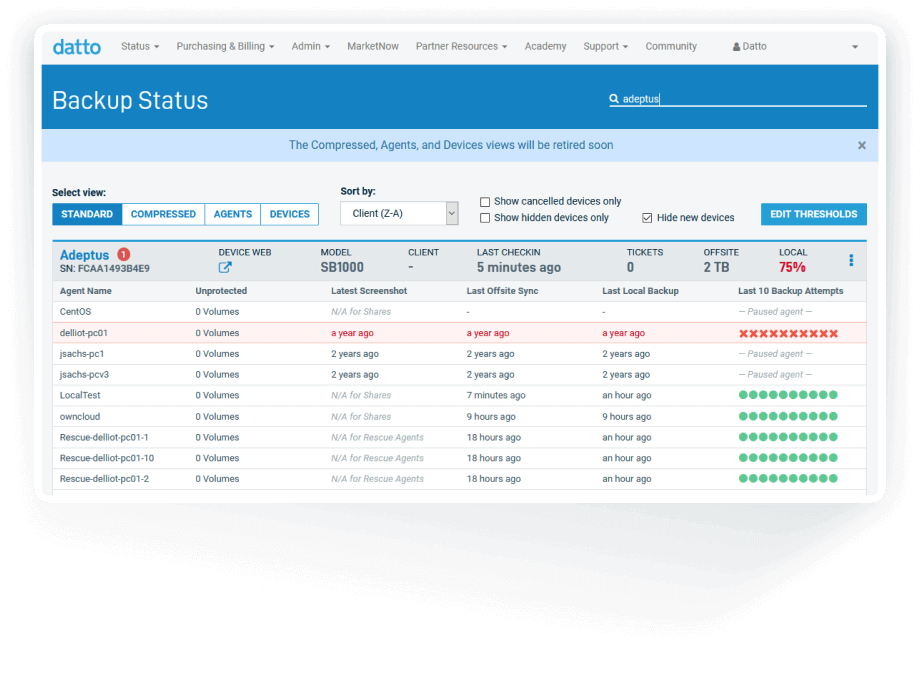The height and width of the screenshot is (674, 920).
Task: Uncheck Hide new devices
Action: tap(647, 218)
